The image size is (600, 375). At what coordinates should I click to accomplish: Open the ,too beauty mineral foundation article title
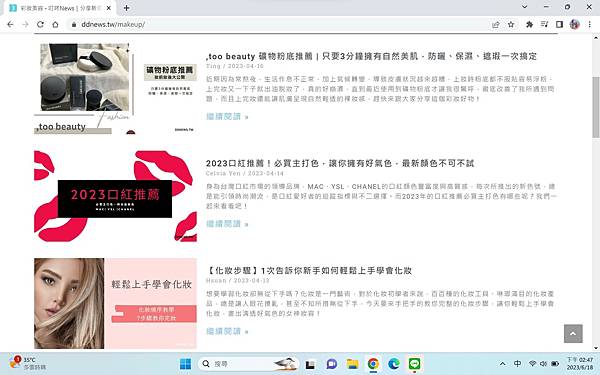[371, 56]
